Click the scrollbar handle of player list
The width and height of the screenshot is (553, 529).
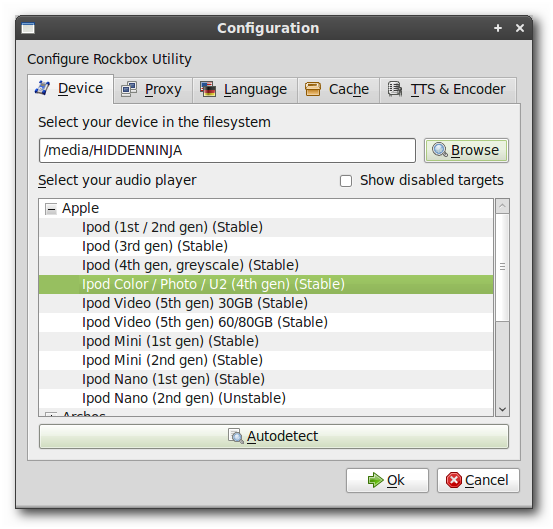(x=502, y=267)
